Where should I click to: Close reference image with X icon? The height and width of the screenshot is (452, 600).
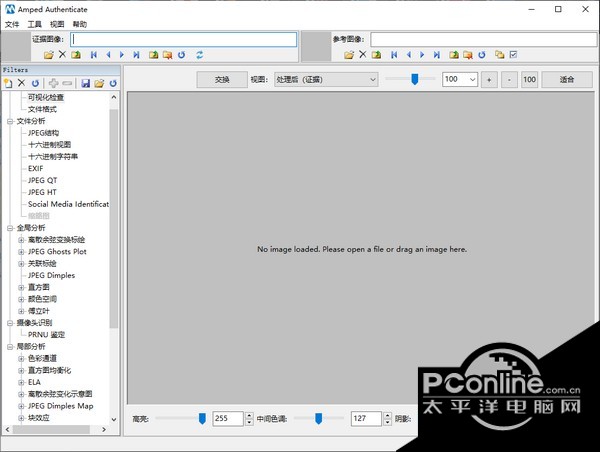pyautogui.click(x=363, y=54)
